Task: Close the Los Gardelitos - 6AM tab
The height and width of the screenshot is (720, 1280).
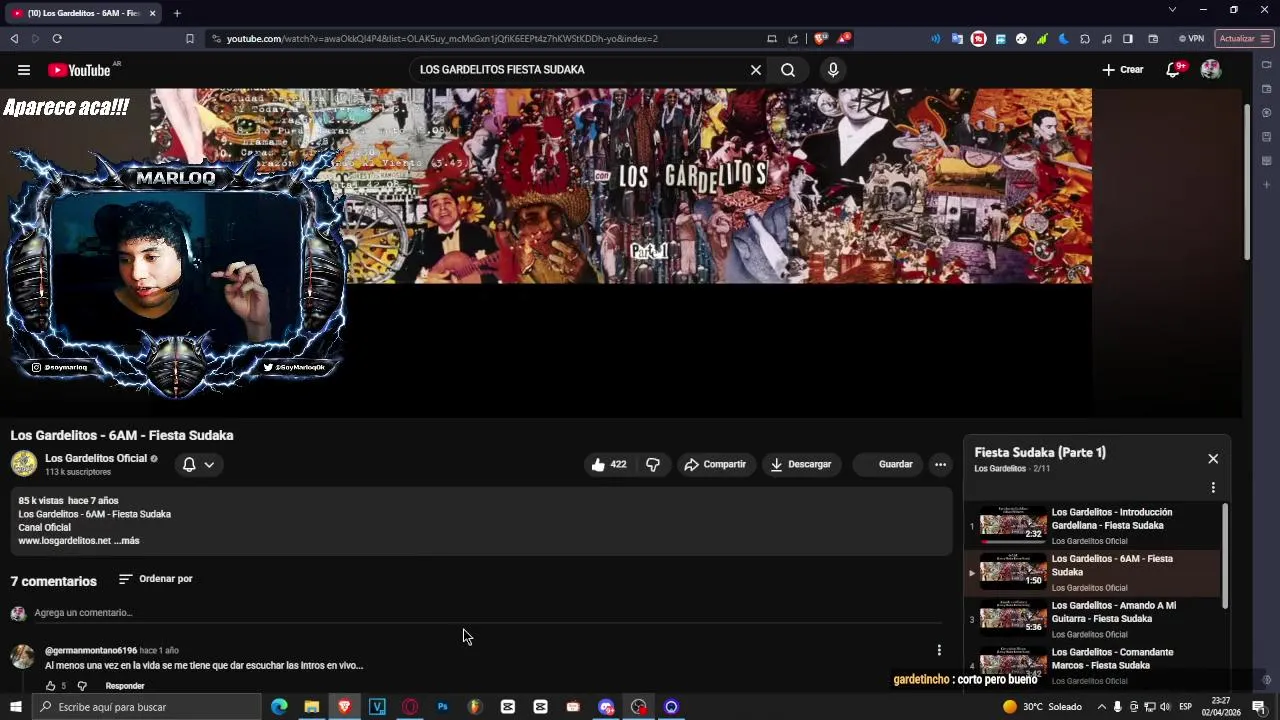Action: (152, 13)
